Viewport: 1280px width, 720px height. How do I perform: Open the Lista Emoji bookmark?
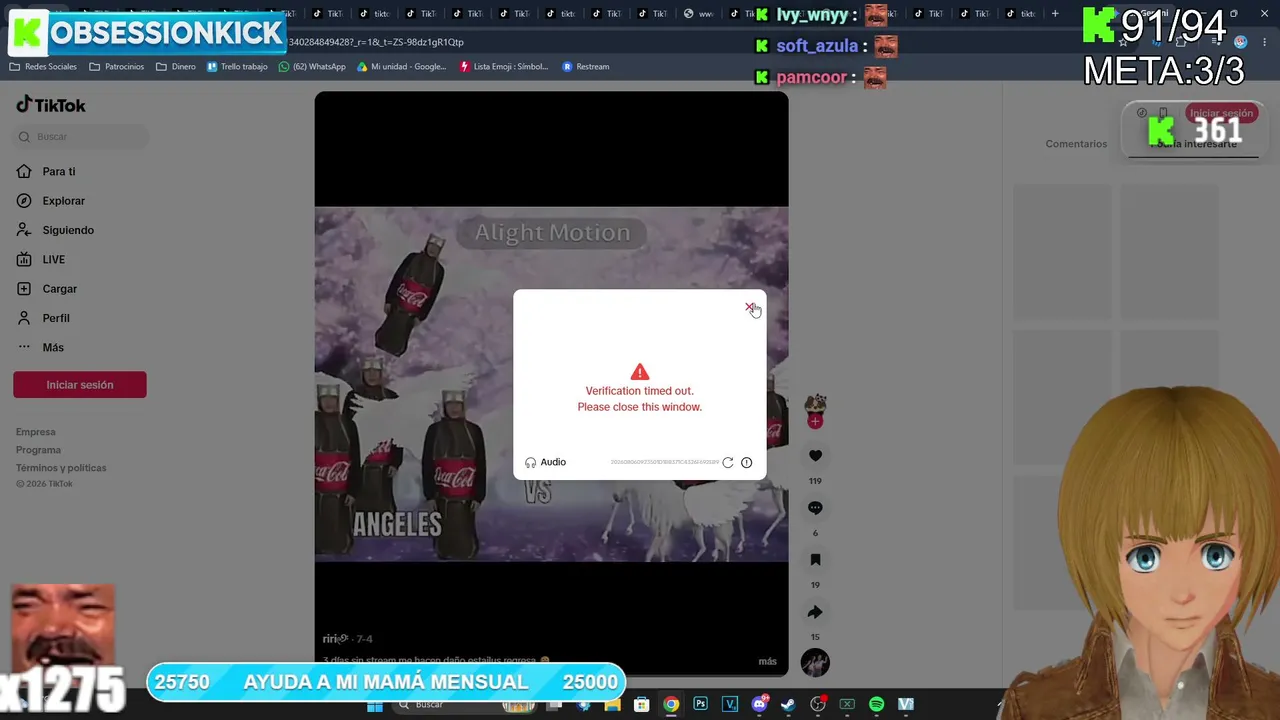[x=504, y=67]
